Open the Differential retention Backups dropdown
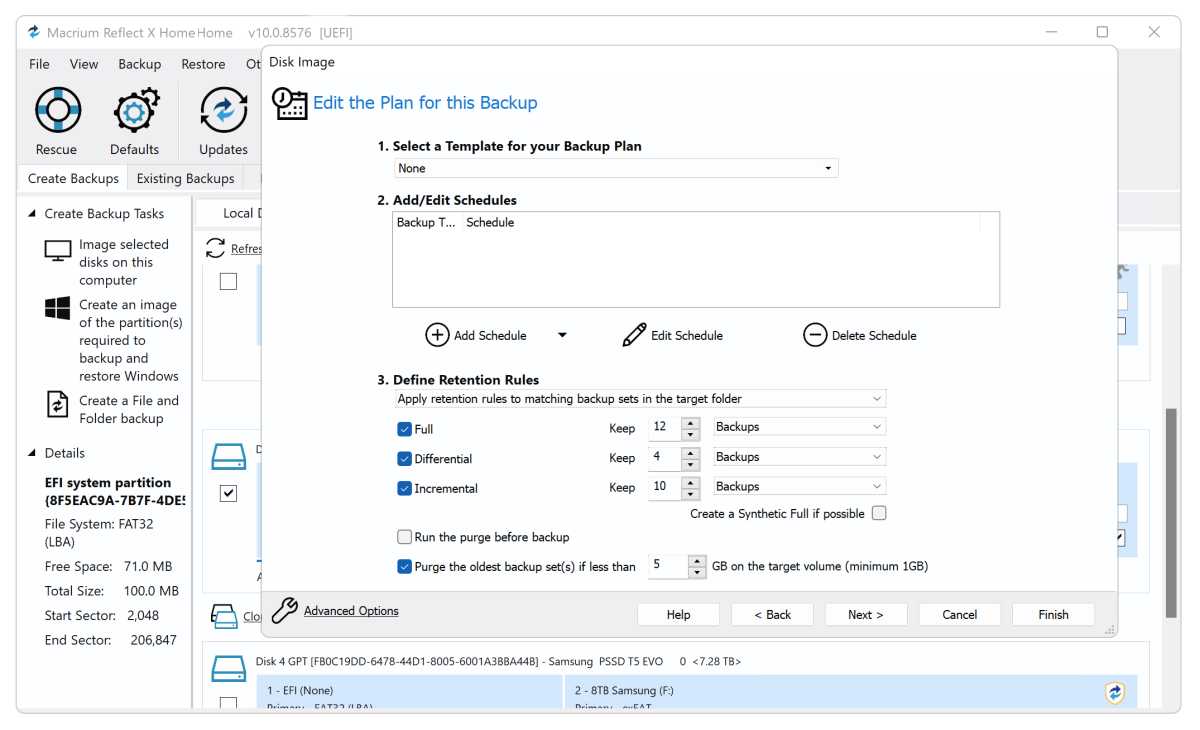 coord(799,457)
